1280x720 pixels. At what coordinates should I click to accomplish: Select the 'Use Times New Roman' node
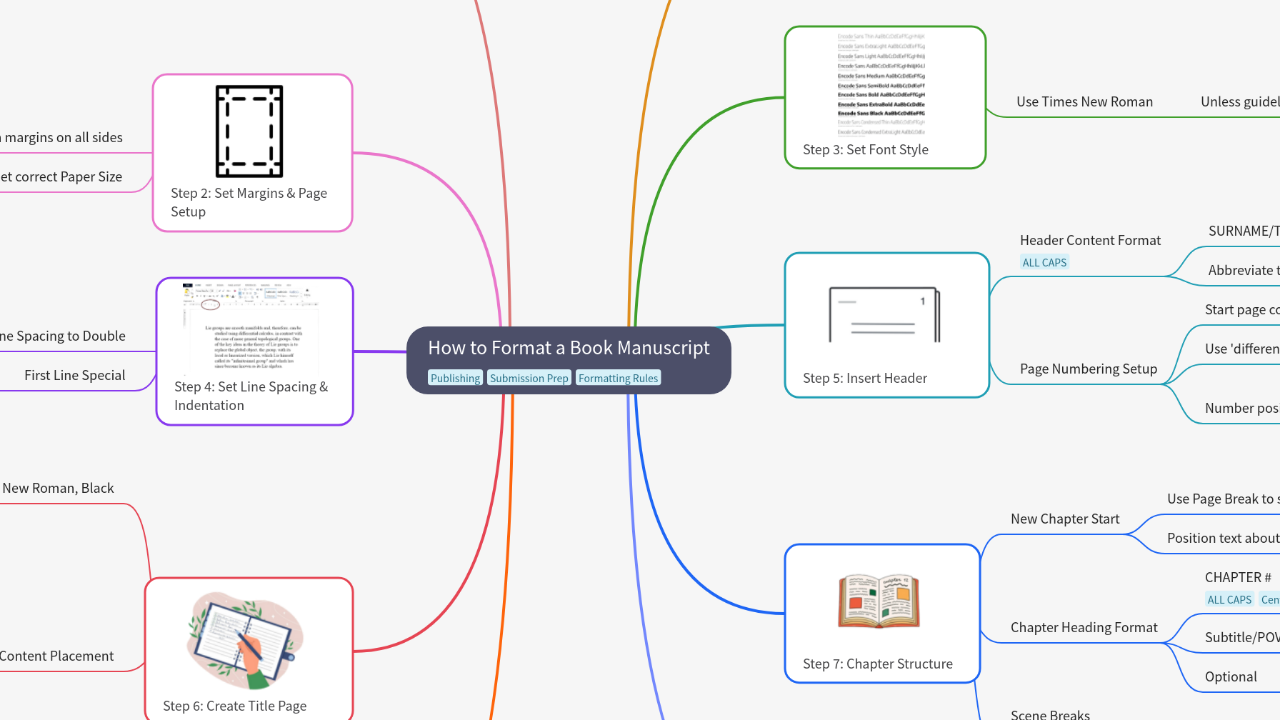click(x=1084, y=101)
